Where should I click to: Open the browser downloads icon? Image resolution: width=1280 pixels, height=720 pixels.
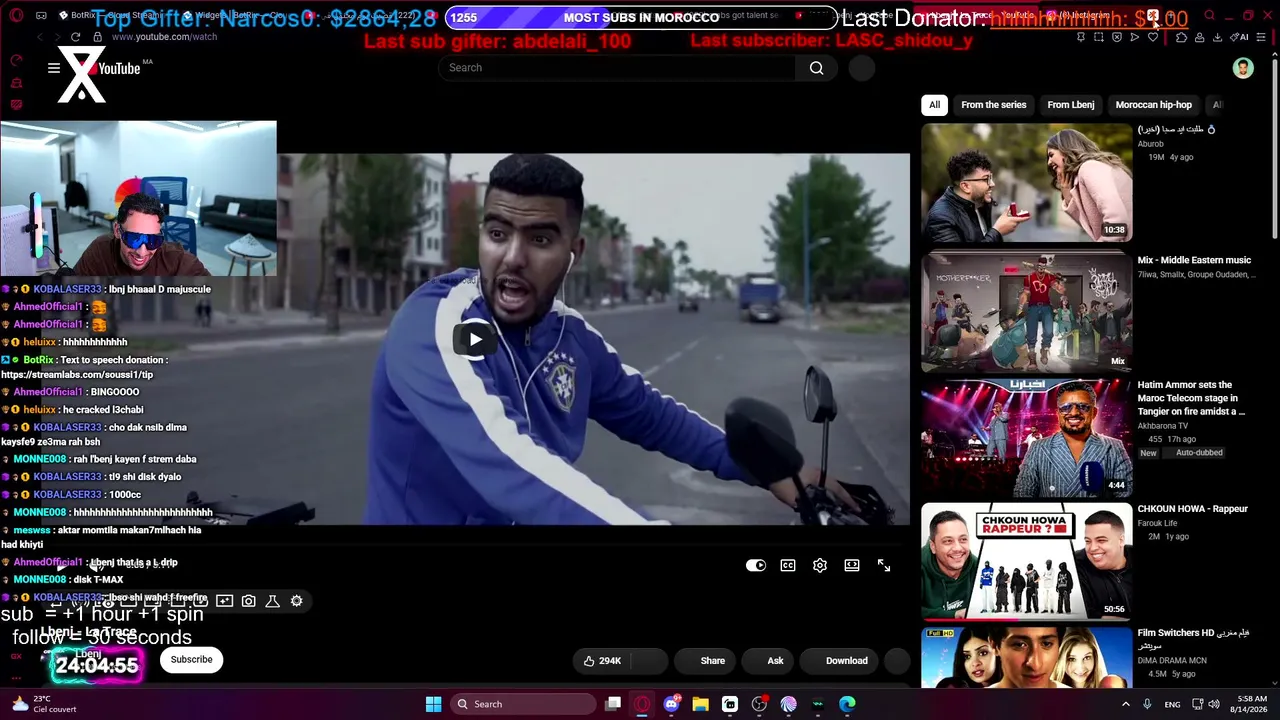coord(1217,37)
